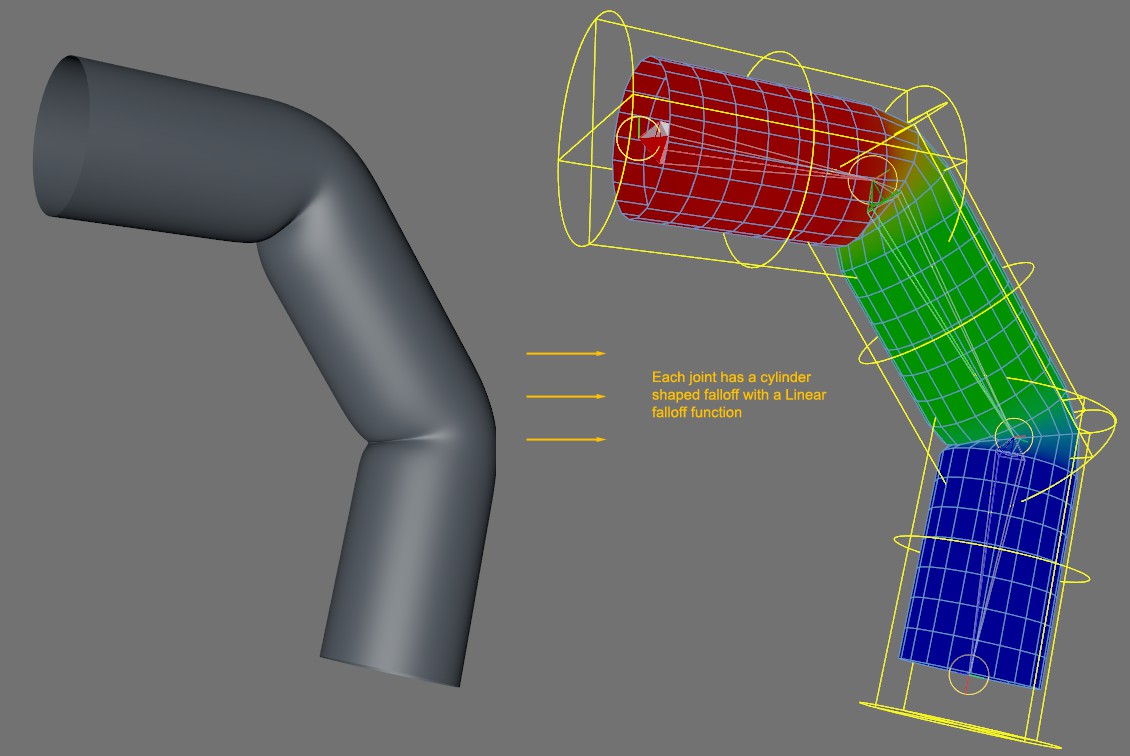The width and height of the screenshot is (1130, 756).
Task: Click the bottom orange arrow
Action: [x=566, y=439]
